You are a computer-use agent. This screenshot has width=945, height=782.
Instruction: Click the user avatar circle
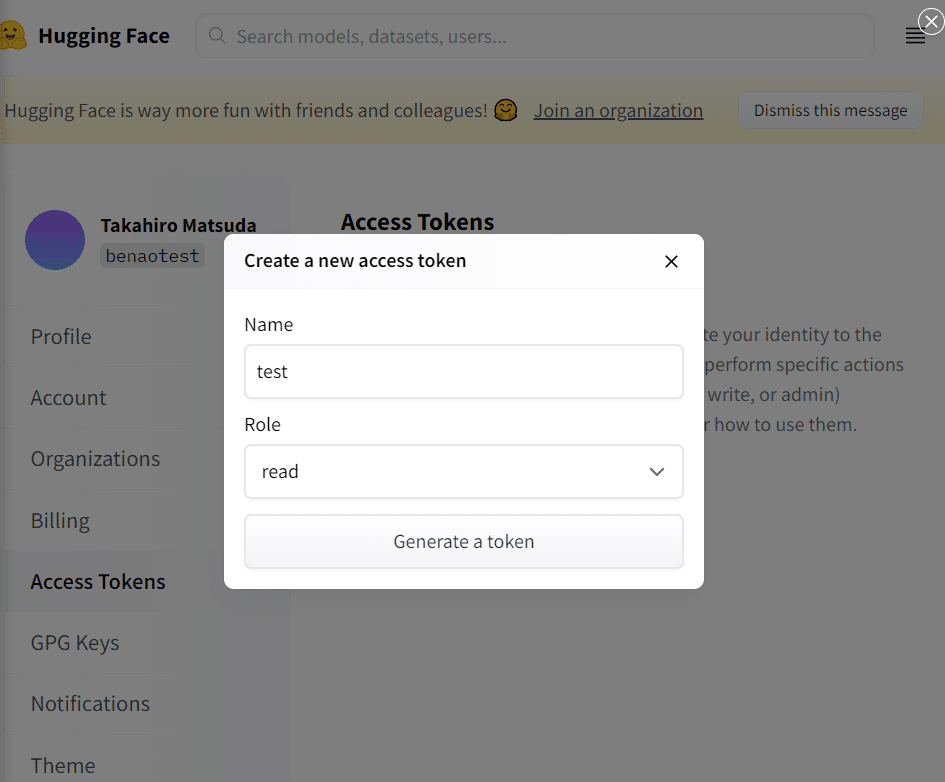pos(55,240)
